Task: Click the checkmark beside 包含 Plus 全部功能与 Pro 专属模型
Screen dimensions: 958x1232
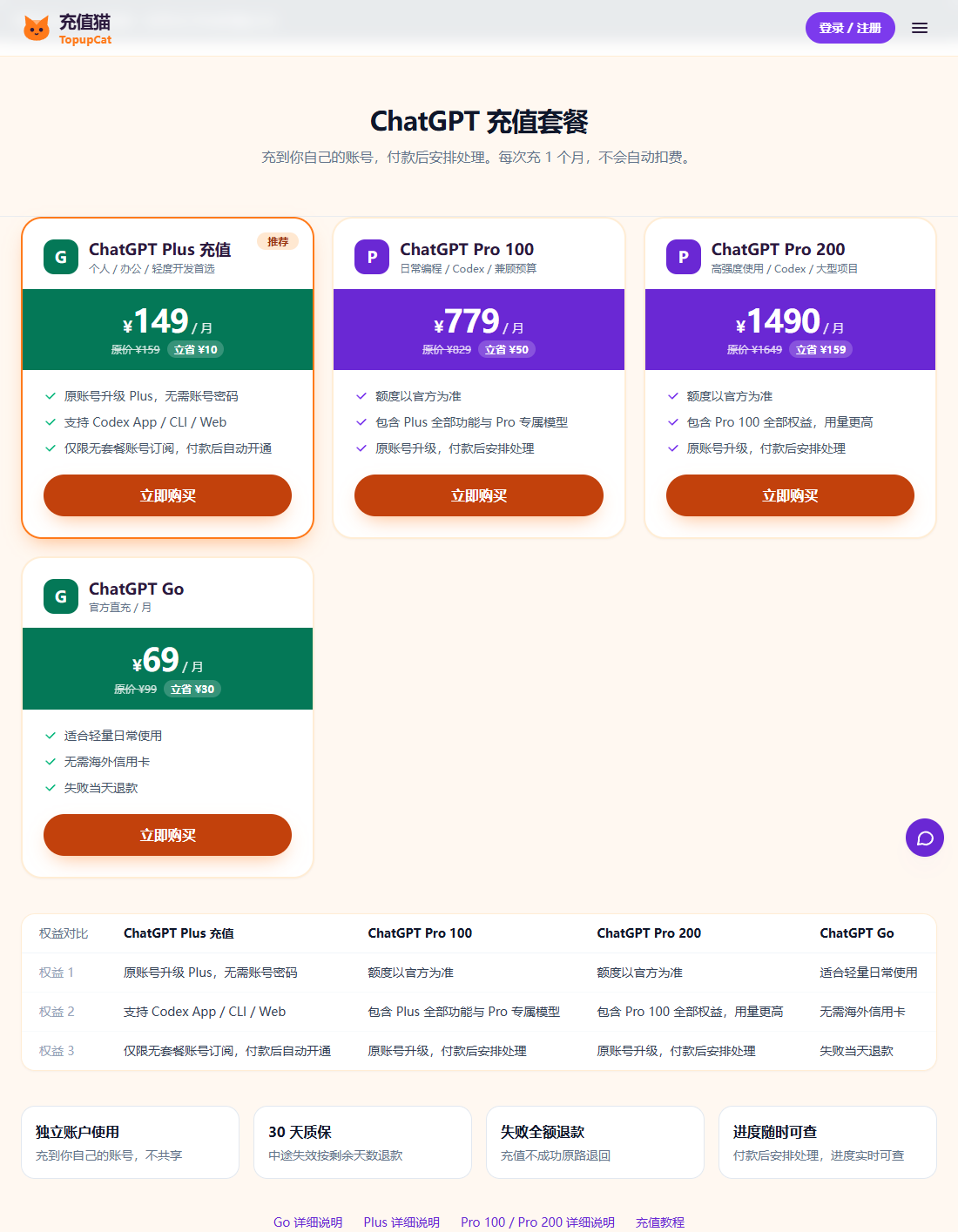Action: click(361, 422)
